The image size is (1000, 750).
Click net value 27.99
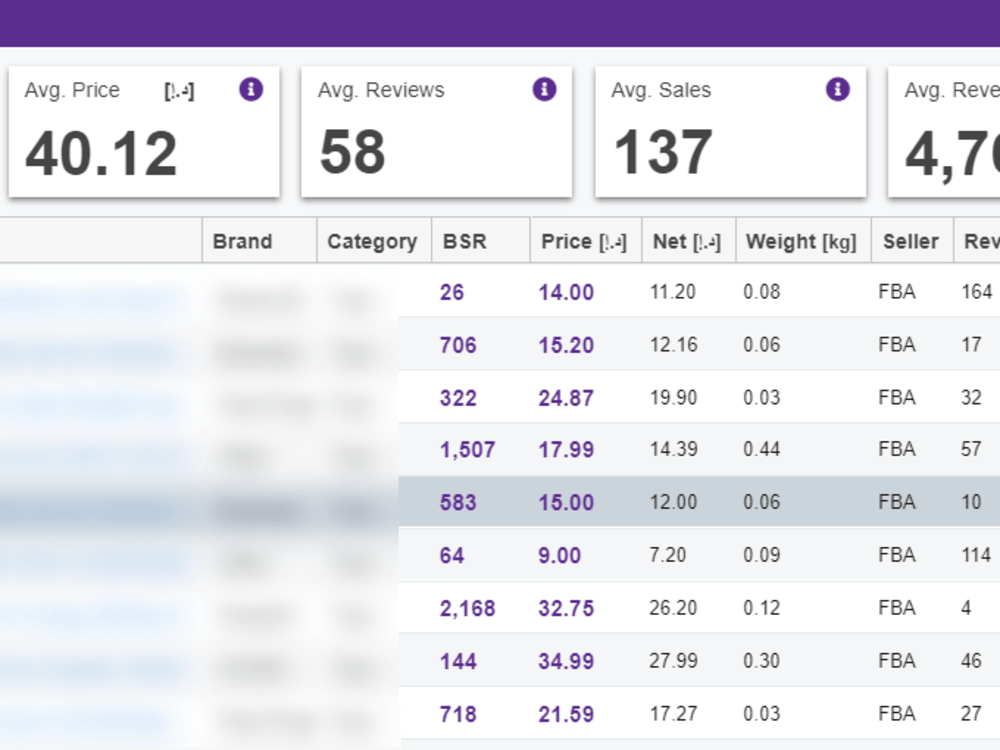(x=673, y=660)
